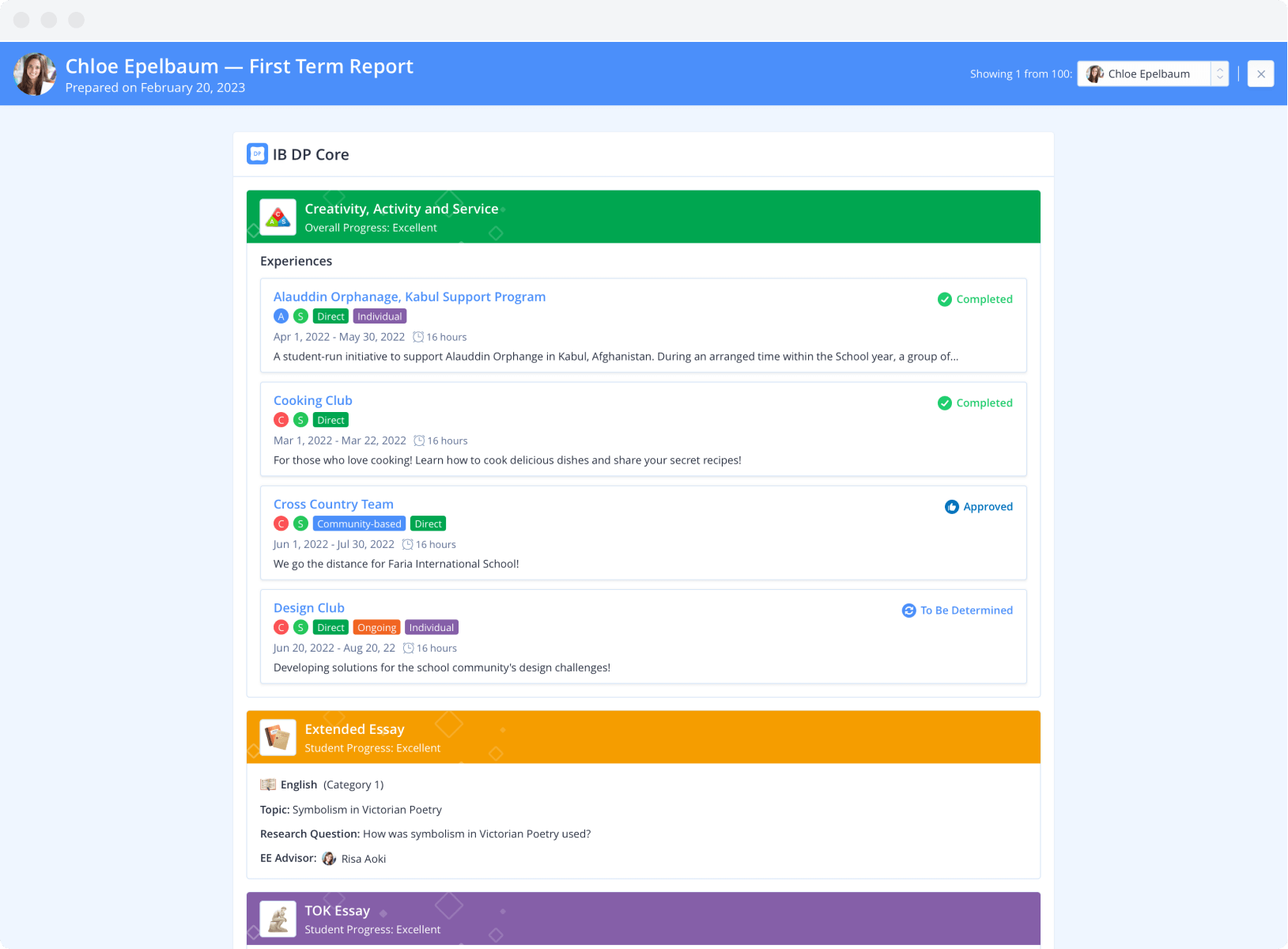Screen dimensions: 1288x949
Task: Open the Design Club experience link
Action: pyautogui.click(x=308, y=607)
